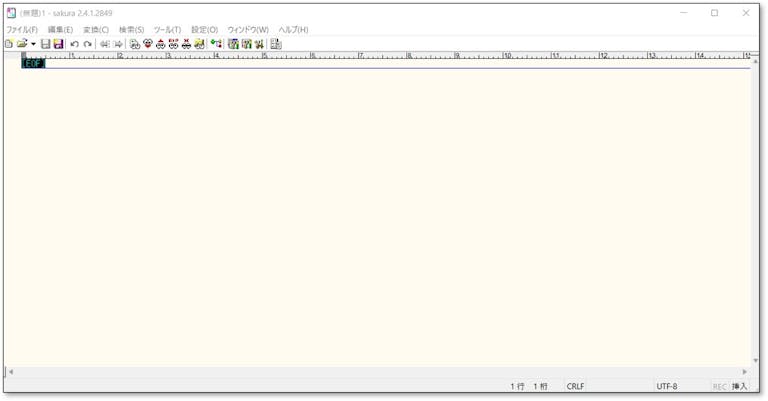The image size is (768, 401).
Task: Choose Save As via the purple floppy icon
Action: coord(58,44)
